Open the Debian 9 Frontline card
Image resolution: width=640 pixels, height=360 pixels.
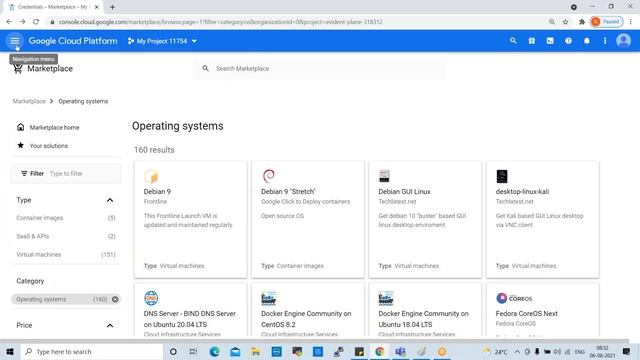tap(191, 220)
